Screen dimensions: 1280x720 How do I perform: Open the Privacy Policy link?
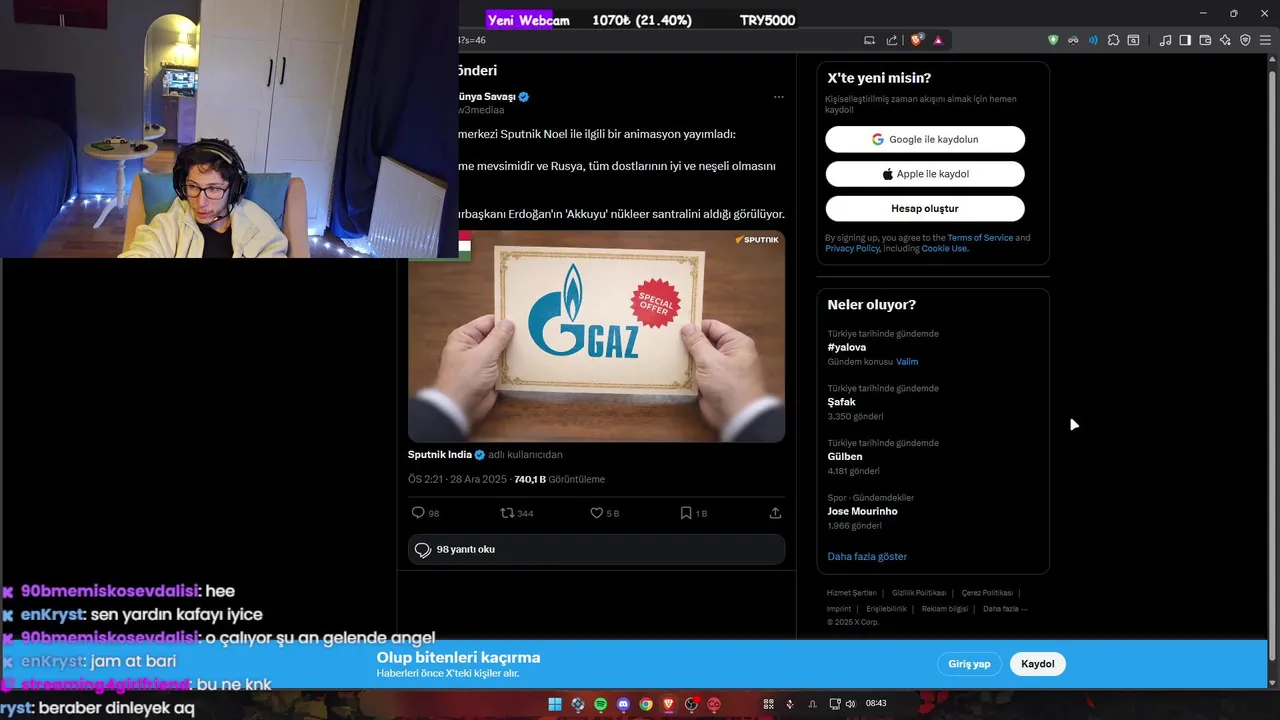[852, 248]
